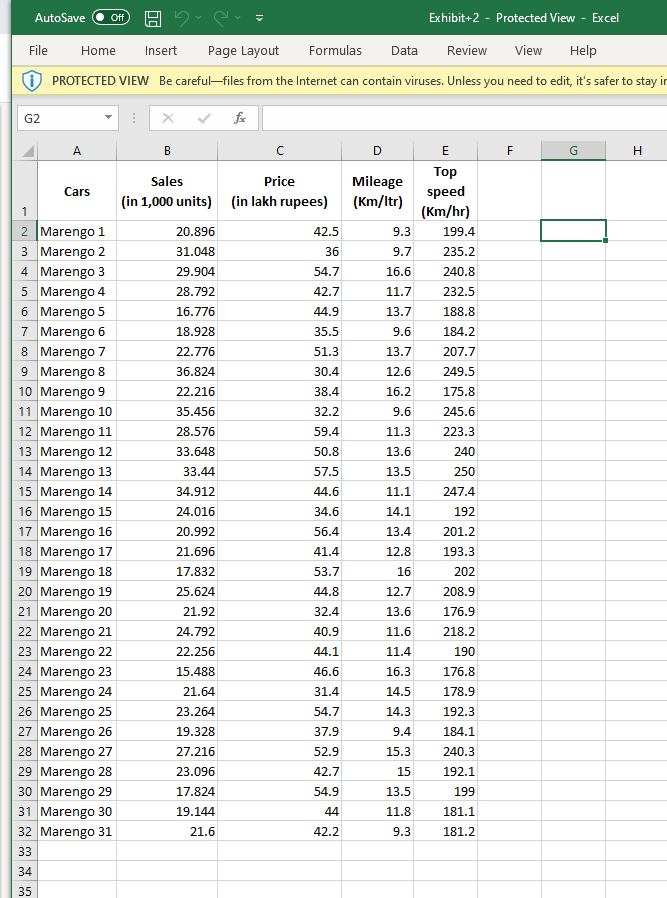Click the Price (in lakh rupees) header
667x898 pixels.
(279, 191)
